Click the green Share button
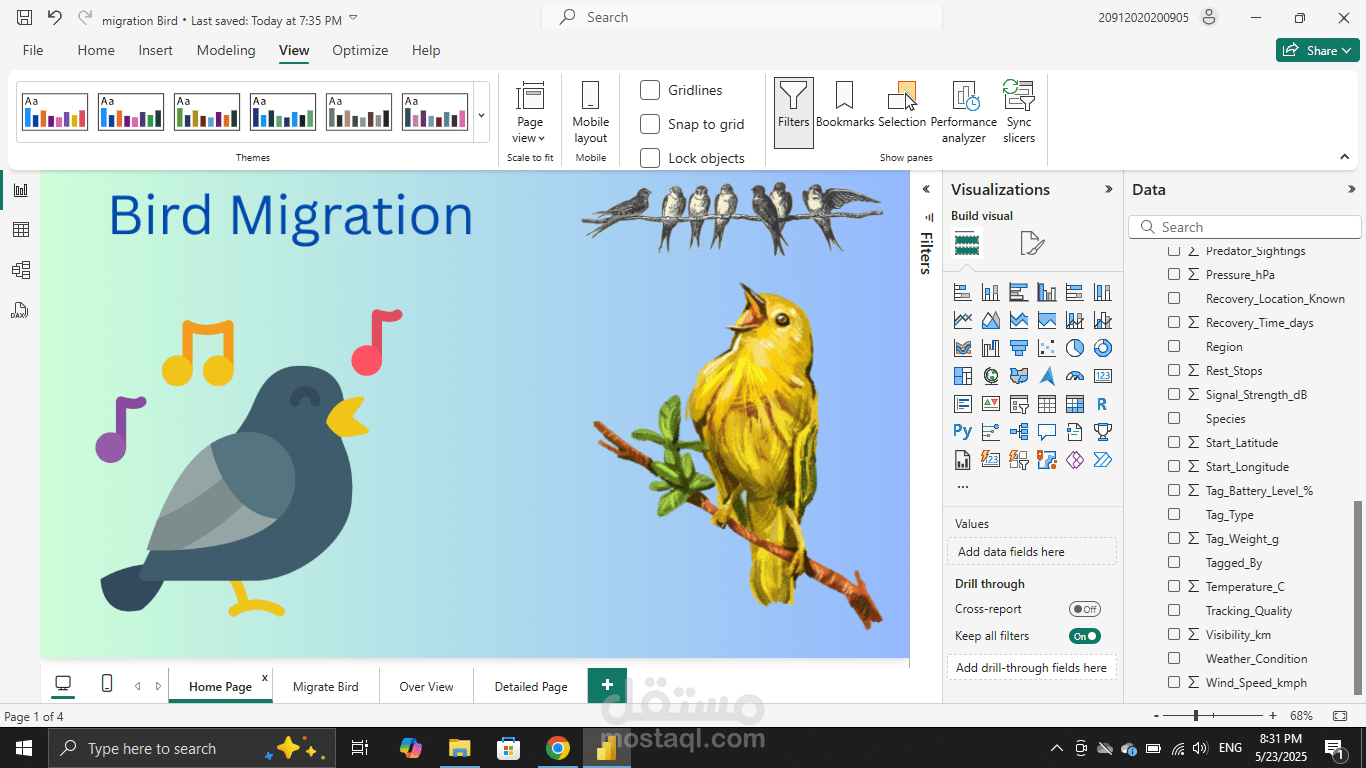The width and height of the screenshot is (1366, 768). click(1317, 50)
